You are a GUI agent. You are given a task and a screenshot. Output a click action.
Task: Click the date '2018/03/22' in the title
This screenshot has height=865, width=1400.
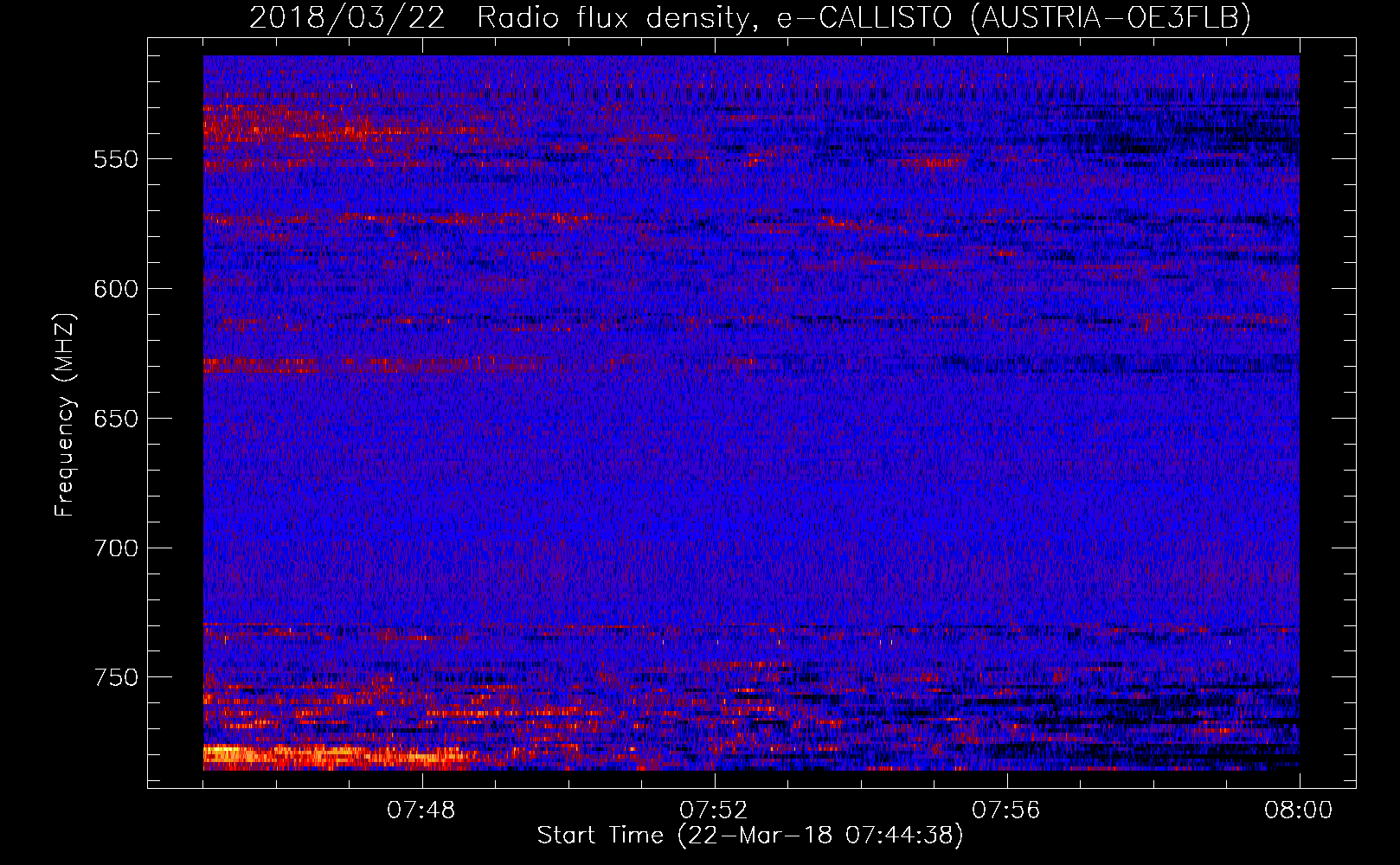tap(348, 17)
